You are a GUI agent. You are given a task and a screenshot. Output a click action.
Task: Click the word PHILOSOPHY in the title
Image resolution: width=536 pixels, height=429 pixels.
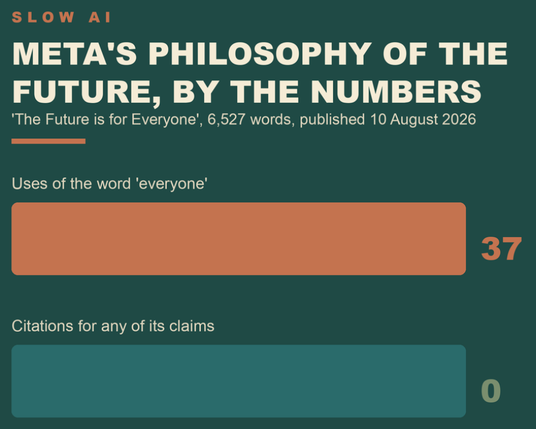point(260,54)
